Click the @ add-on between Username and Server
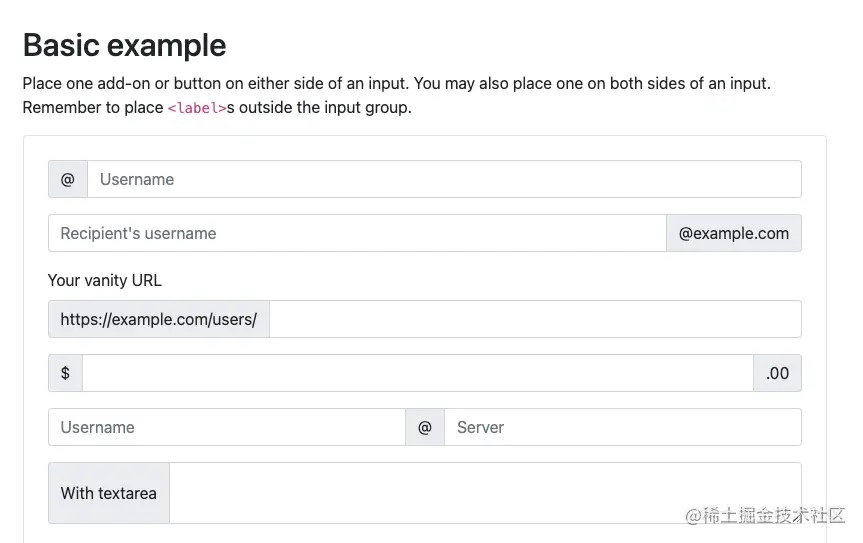 click(x=425, y=427)
